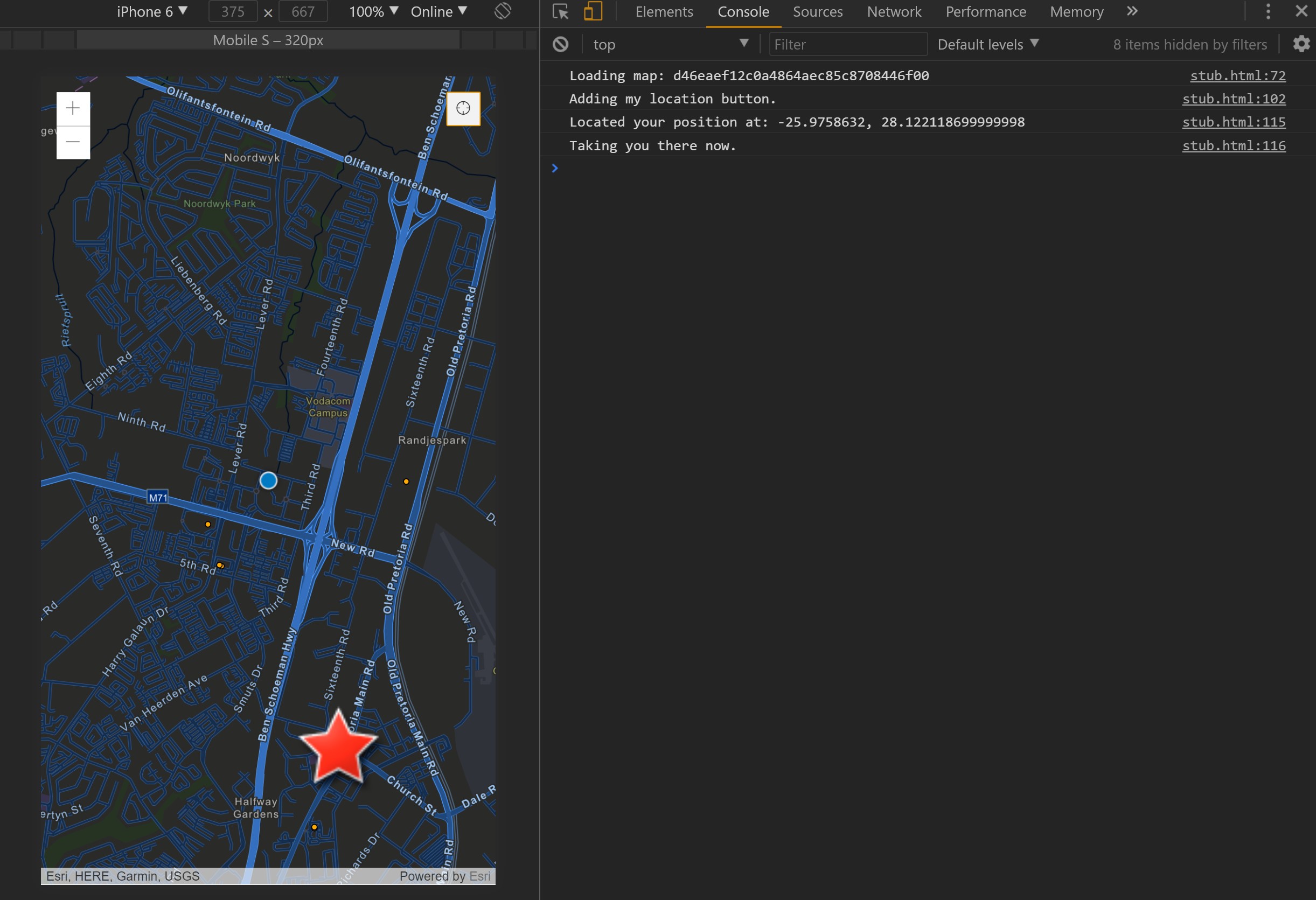1316x900 pixels.
Task: Click the Esri attribution link
Action: 479,876
